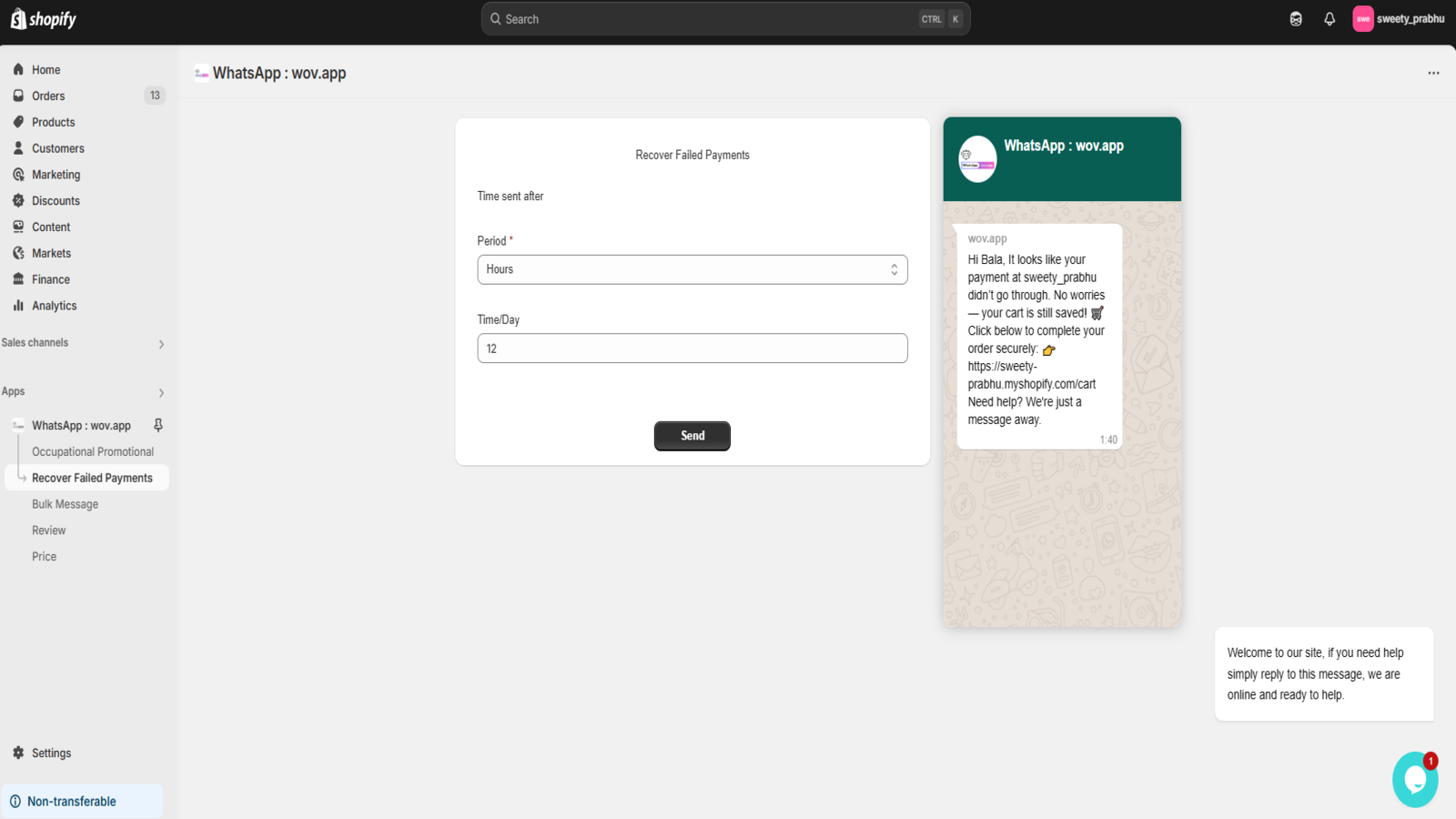Click the Shopify logo
This screenshot has width=1456, height=819.
[x=44, y=19]
